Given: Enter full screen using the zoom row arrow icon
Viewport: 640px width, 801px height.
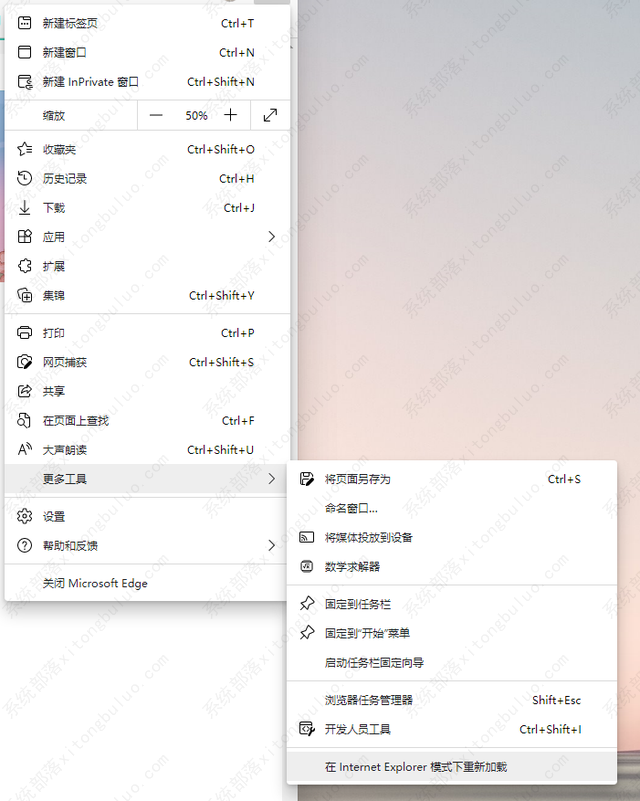Looking at the screenshot, I should pos(270,115).
